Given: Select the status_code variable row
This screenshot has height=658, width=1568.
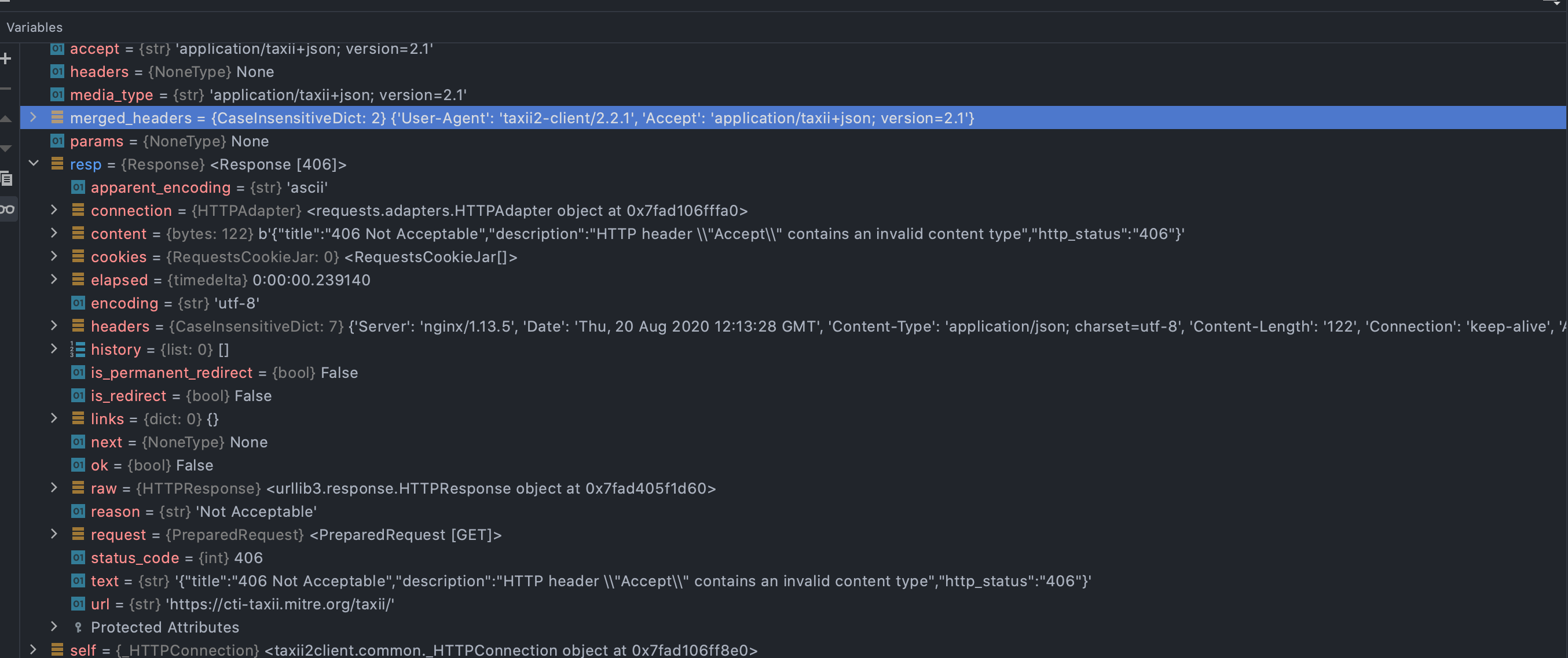Looking at the screenshot, I should point(135,558).
